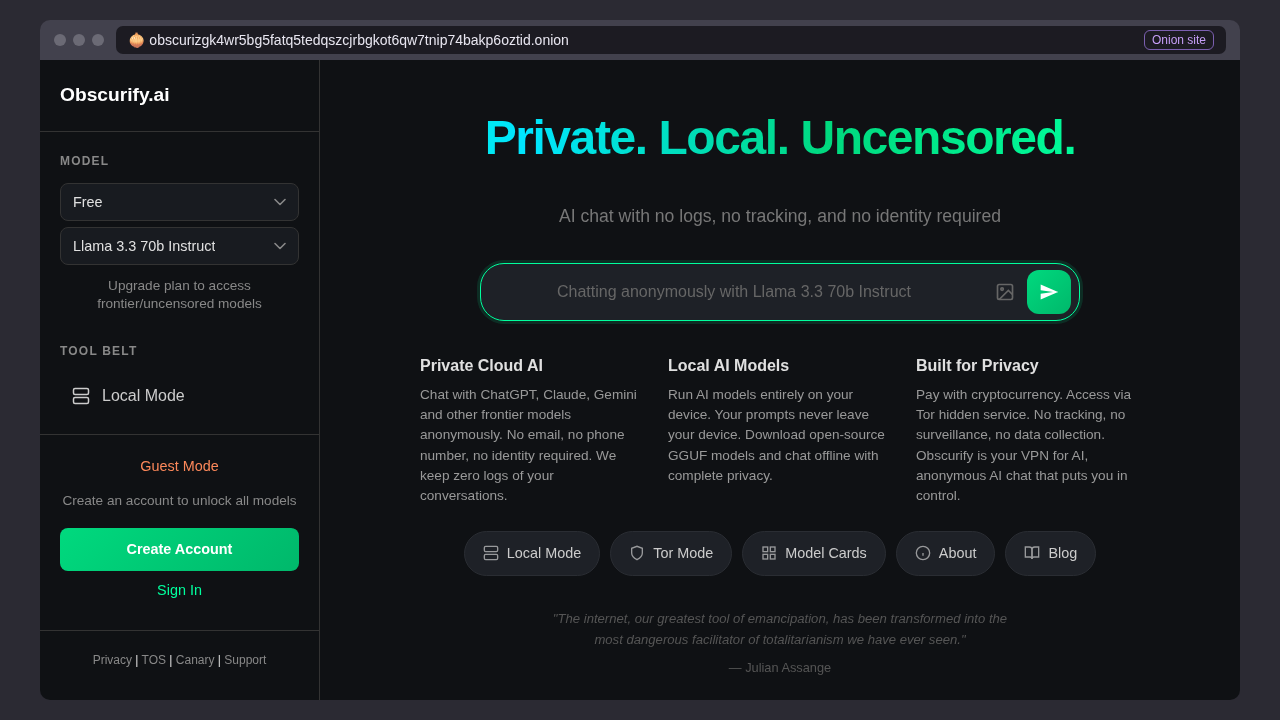Image resolution: width=1280 pixels, height=720 pixels.
Task: Select Local Mode in the Tool Belt sidebar
Action: point(179,396)
